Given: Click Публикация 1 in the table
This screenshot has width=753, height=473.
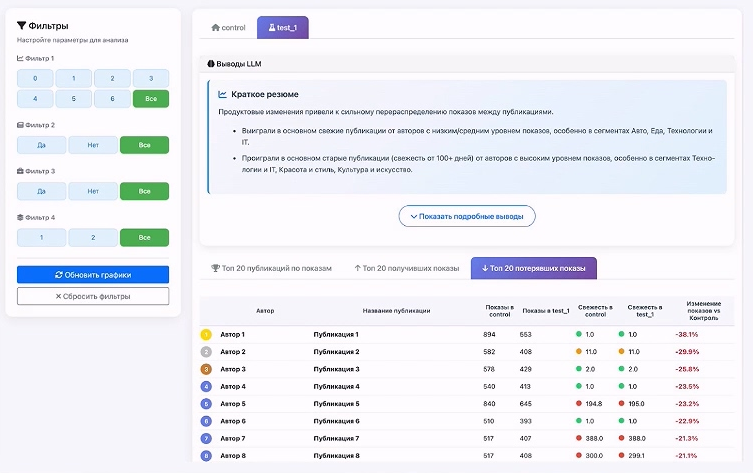Looking at the screenshot, I should pos(336,334).
